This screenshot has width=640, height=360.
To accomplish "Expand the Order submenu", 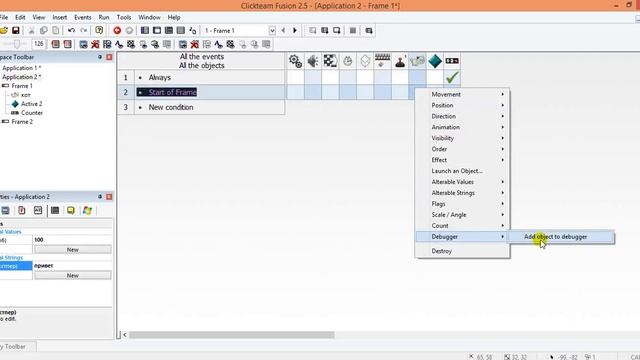I will [x=462, y=149].
